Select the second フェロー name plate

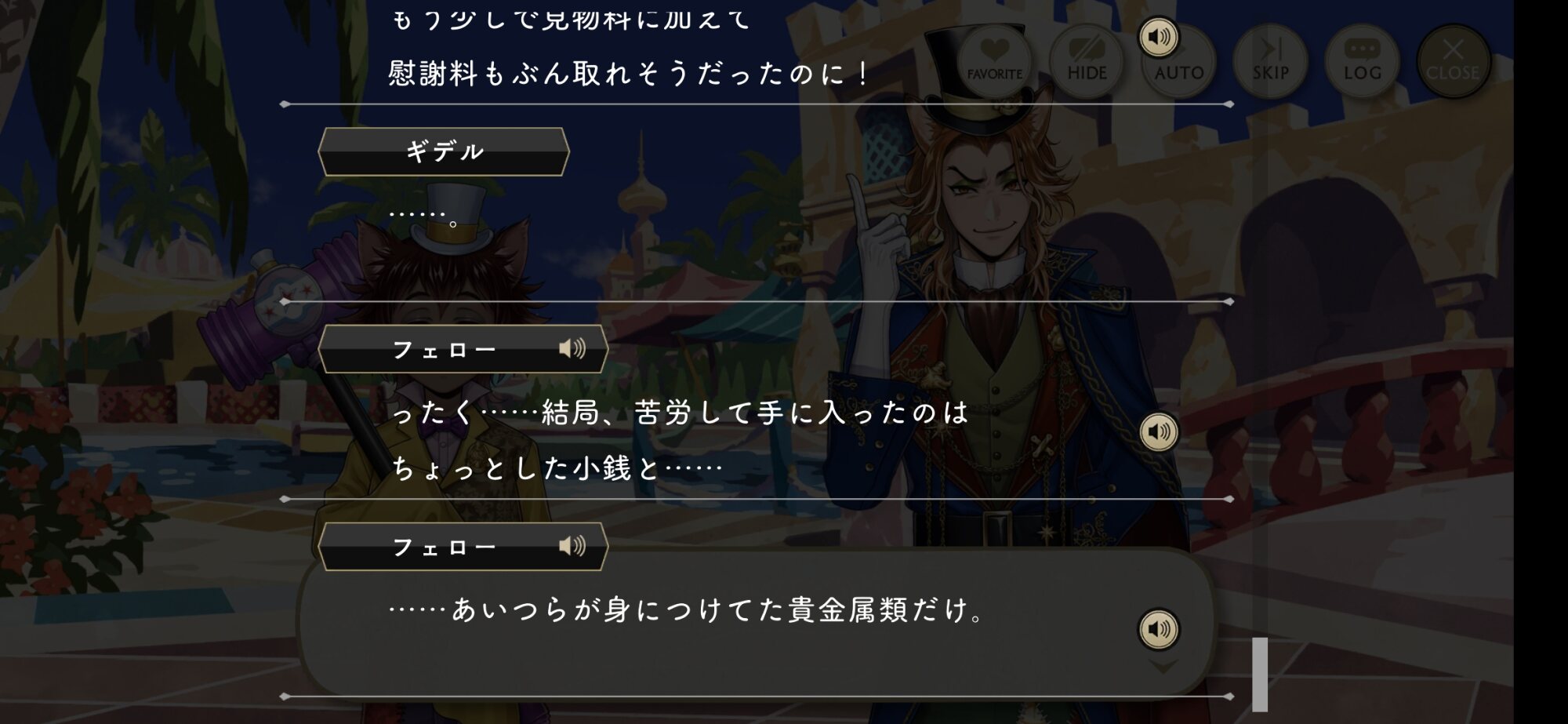point(463,547)
